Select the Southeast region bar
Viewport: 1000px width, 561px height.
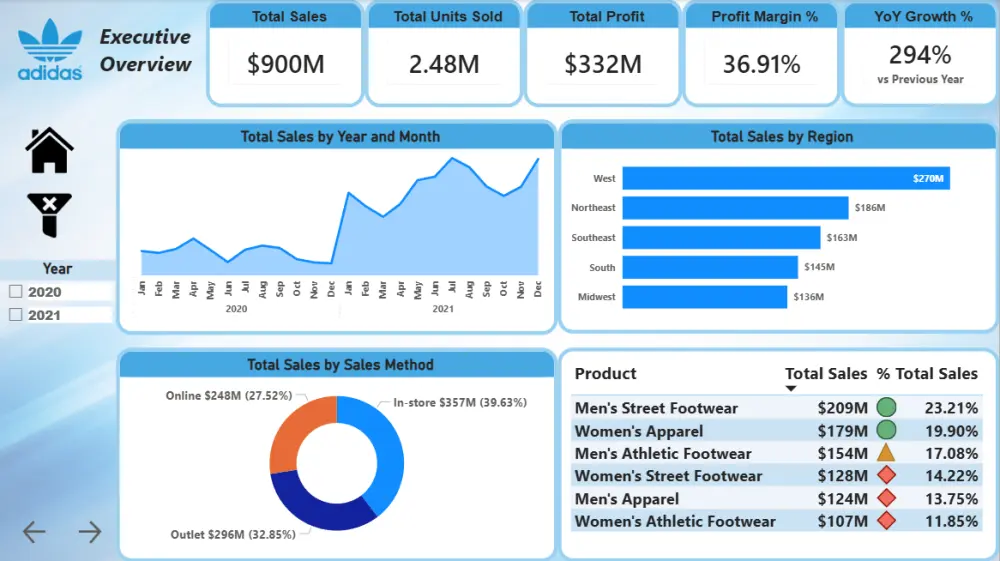pyautogui.click(x=721, y=237)
